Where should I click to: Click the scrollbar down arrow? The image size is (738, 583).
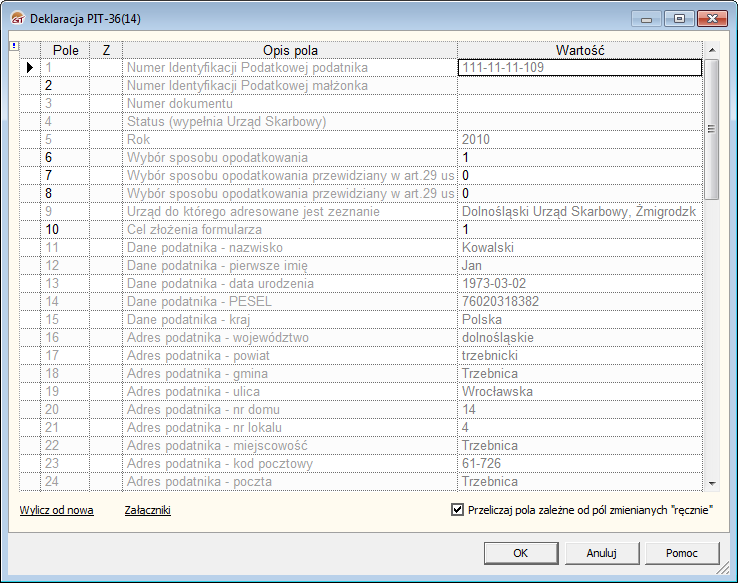(x=711, y=483)
